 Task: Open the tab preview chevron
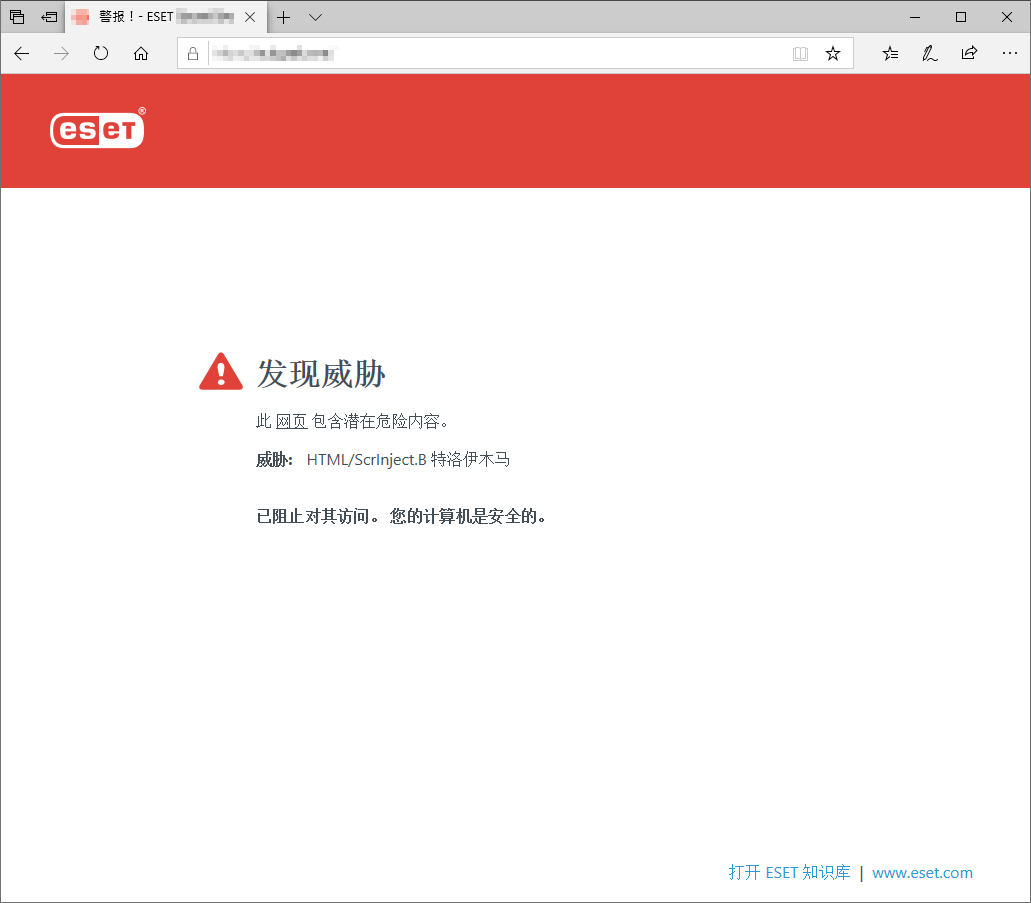(315, 17)
